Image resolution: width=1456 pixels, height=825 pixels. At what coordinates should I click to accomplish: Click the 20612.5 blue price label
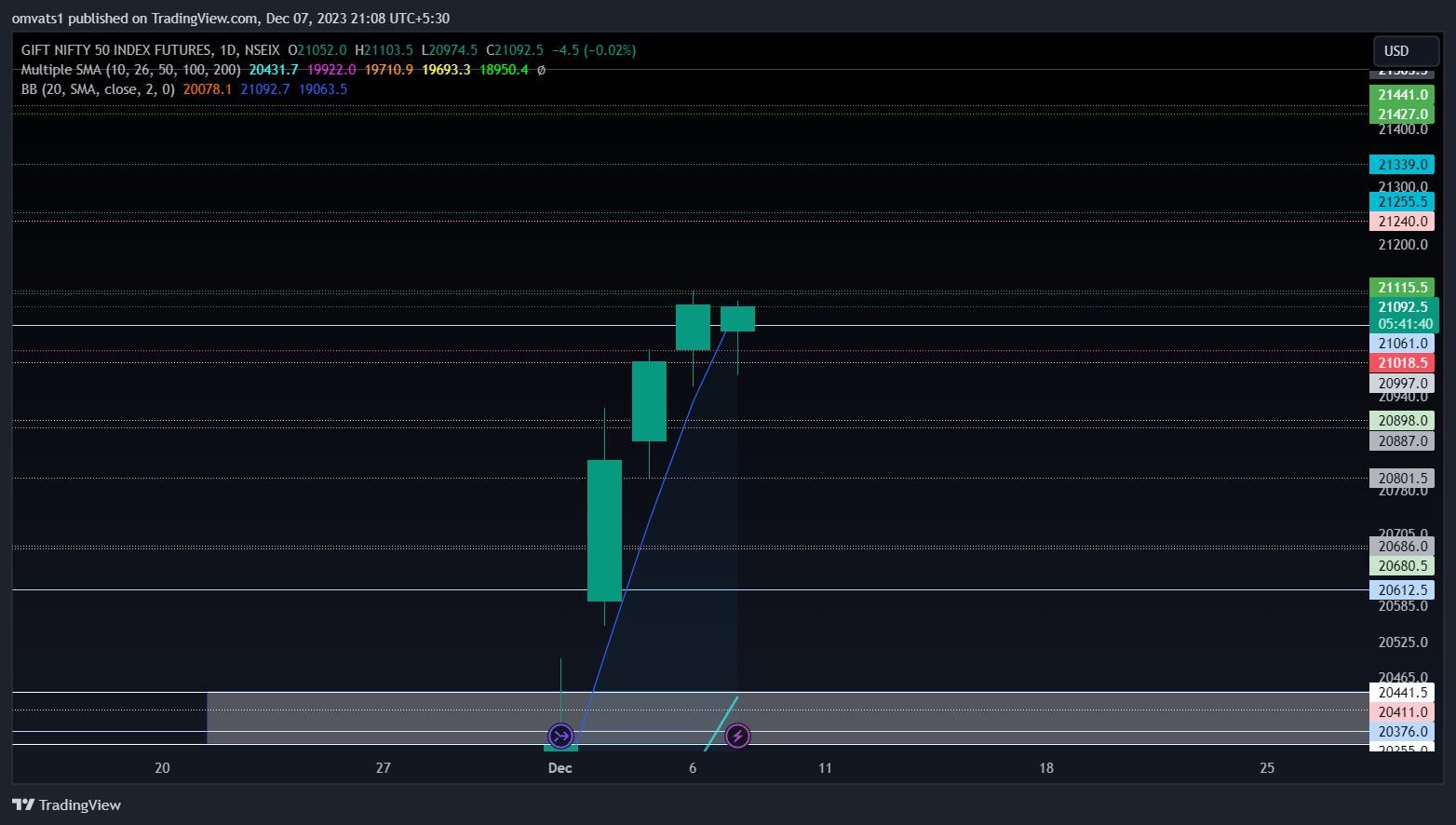[1402, 590]
